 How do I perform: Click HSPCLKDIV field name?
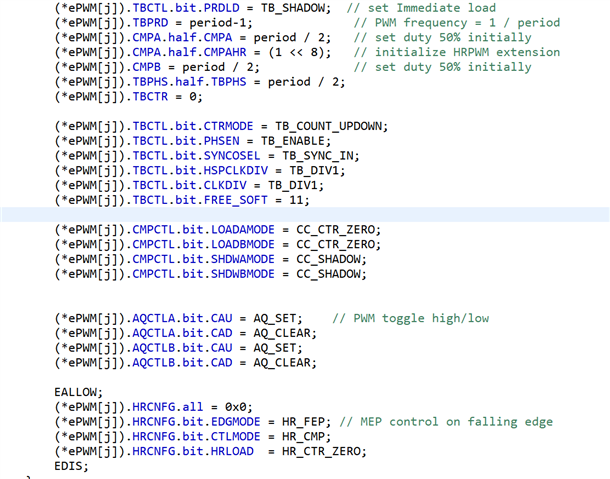[236, 171]
